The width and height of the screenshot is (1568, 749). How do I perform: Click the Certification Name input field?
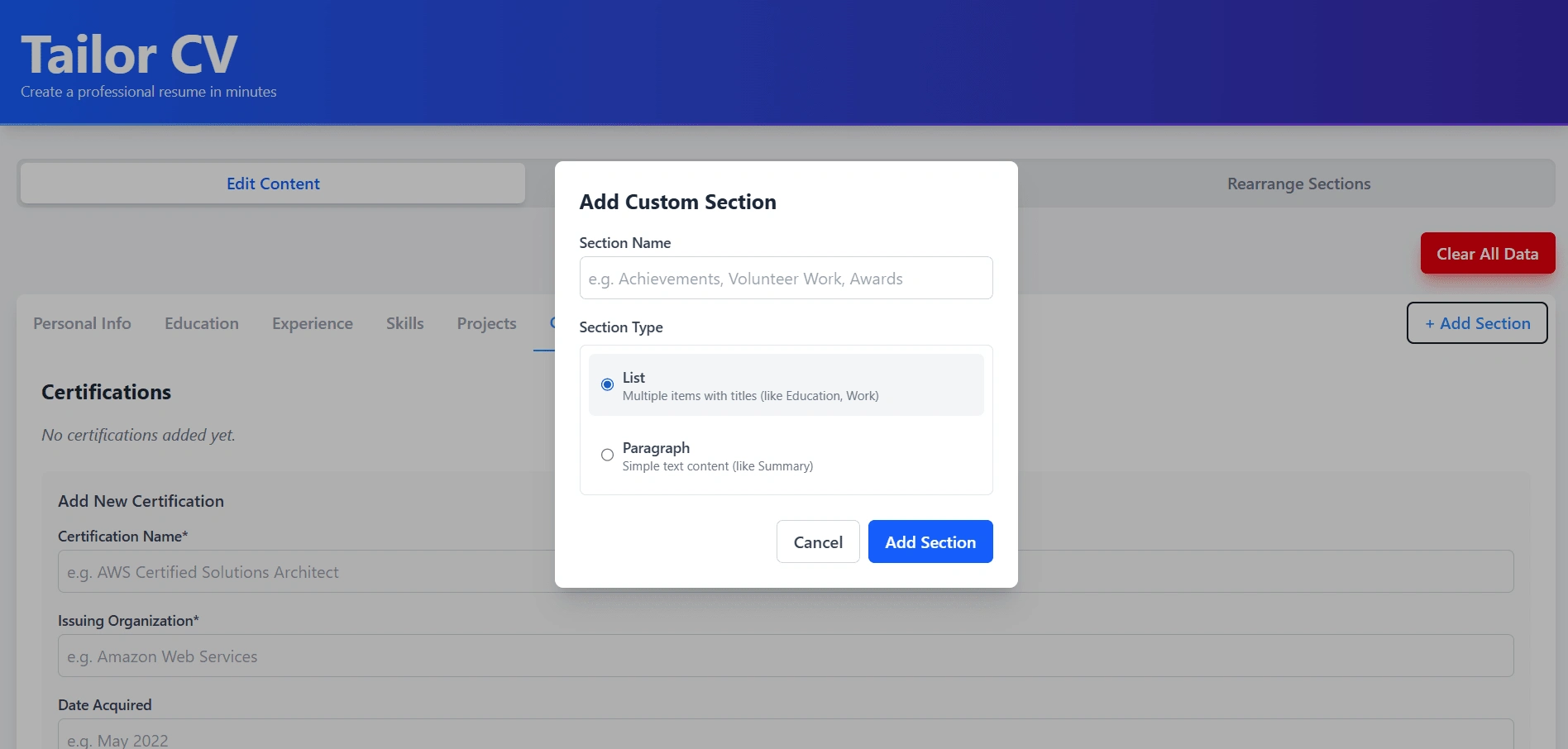coord(786,571)
